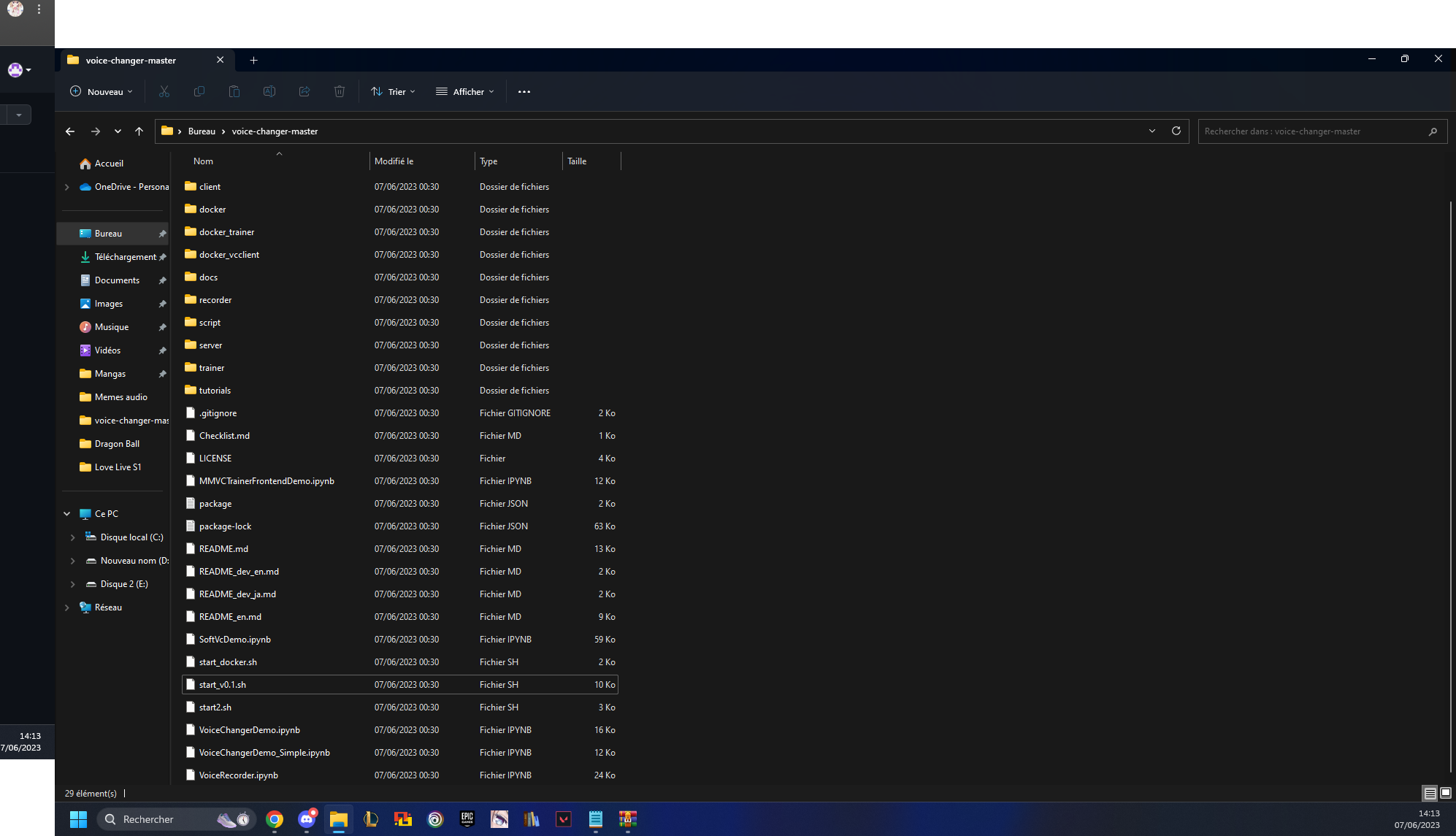Select the README.md file
Image resolution: width=1456 pixels, height=836 pixels.
pos(223,549)
